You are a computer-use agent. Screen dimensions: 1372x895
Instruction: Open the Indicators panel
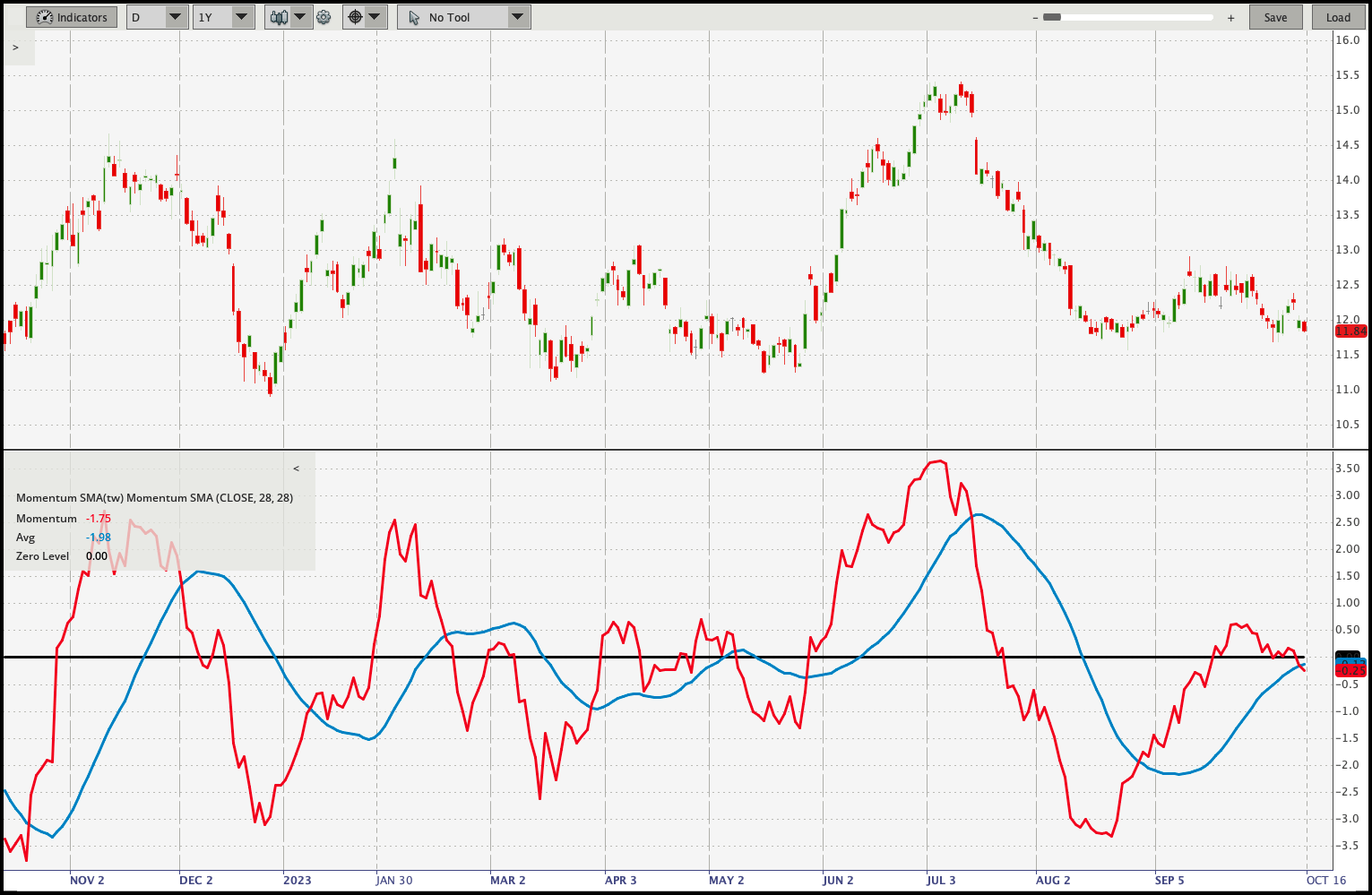(72, 17)
